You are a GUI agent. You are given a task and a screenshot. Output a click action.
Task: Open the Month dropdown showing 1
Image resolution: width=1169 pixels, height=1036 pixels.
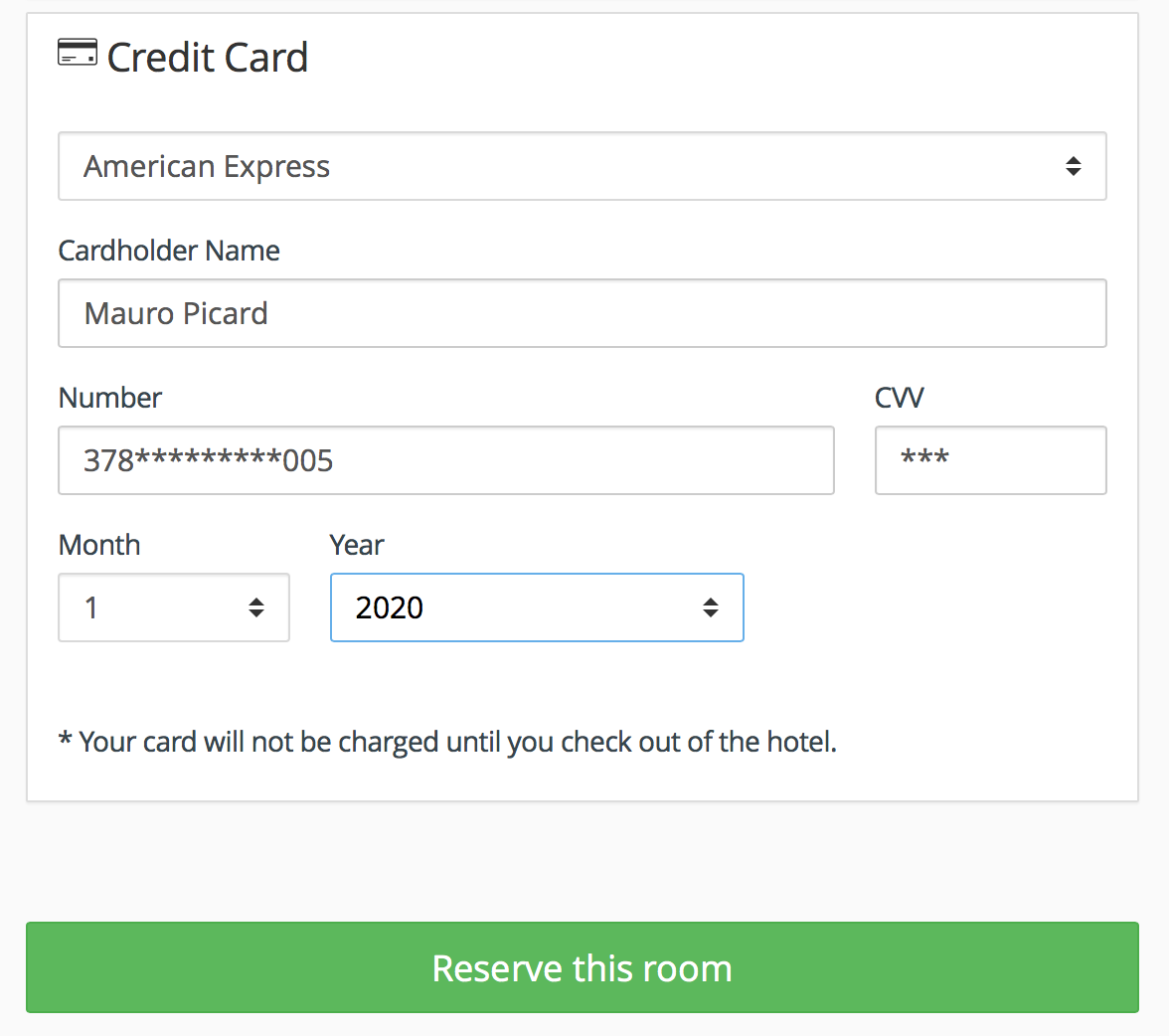174,607
